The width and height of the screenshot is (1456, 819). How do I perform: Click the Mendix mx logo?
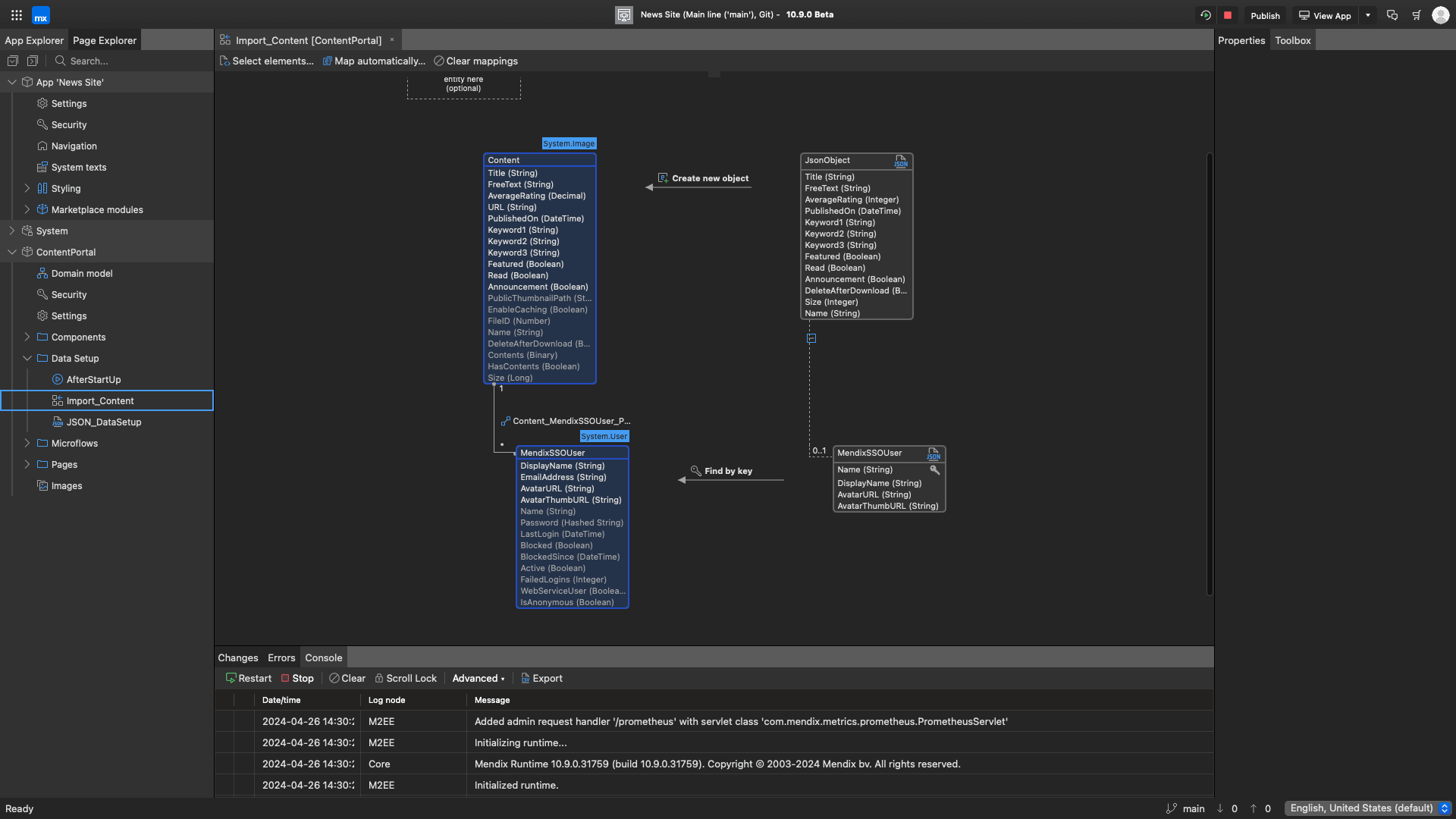[41, 15]
